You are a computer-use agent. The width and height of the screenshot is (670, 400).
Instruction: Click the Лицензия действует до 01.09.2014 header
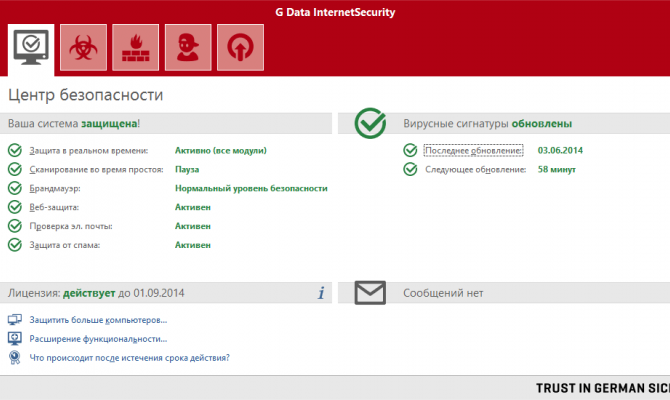tap(96, 293)
